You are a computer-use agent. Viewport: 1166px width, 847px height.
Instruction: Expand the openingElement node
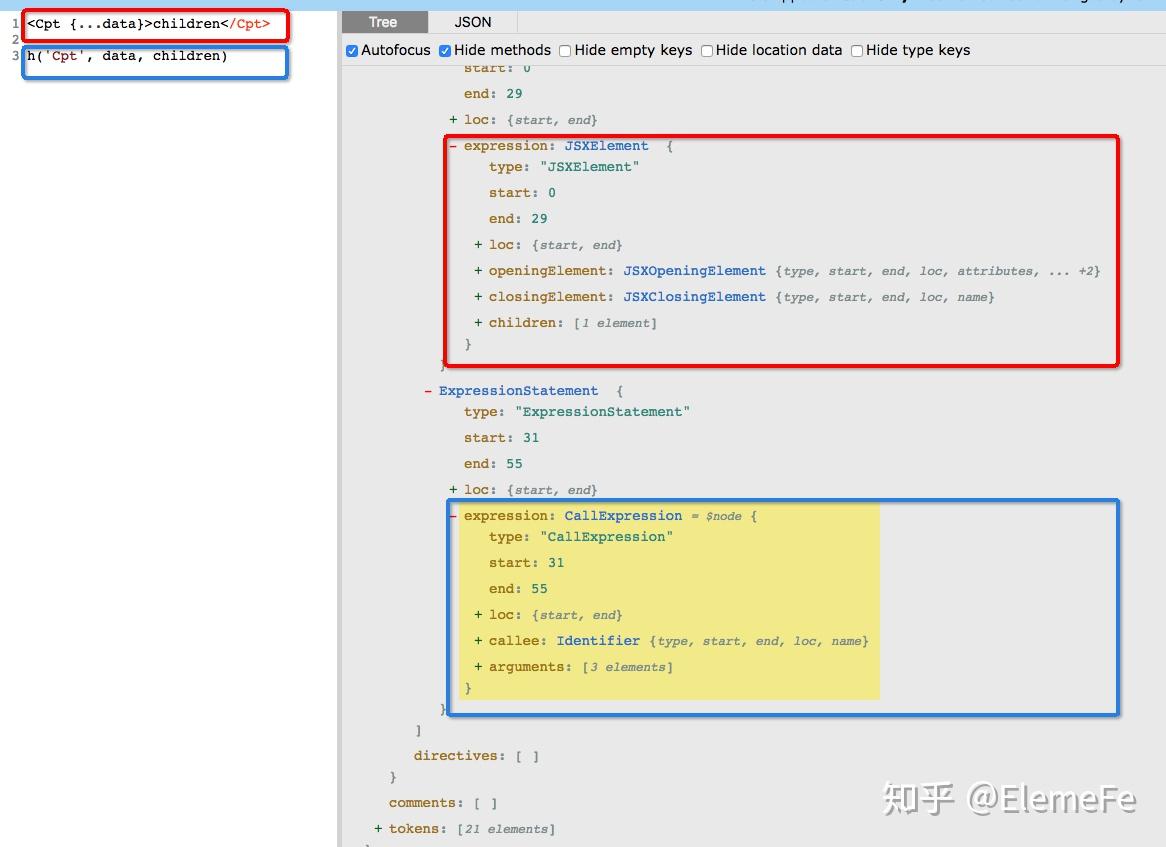pos(478,271)
